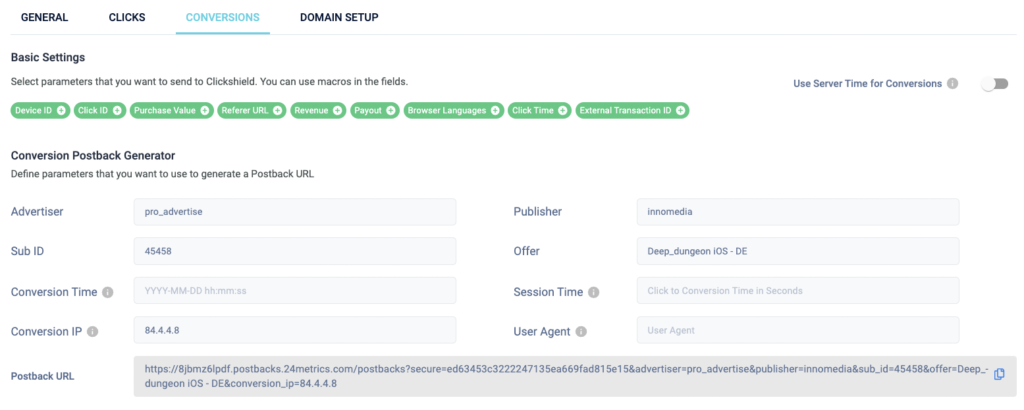Toggle Use Server Time for Conversions switch
This screenshot has width=1024, height=410.
point(995,84)
